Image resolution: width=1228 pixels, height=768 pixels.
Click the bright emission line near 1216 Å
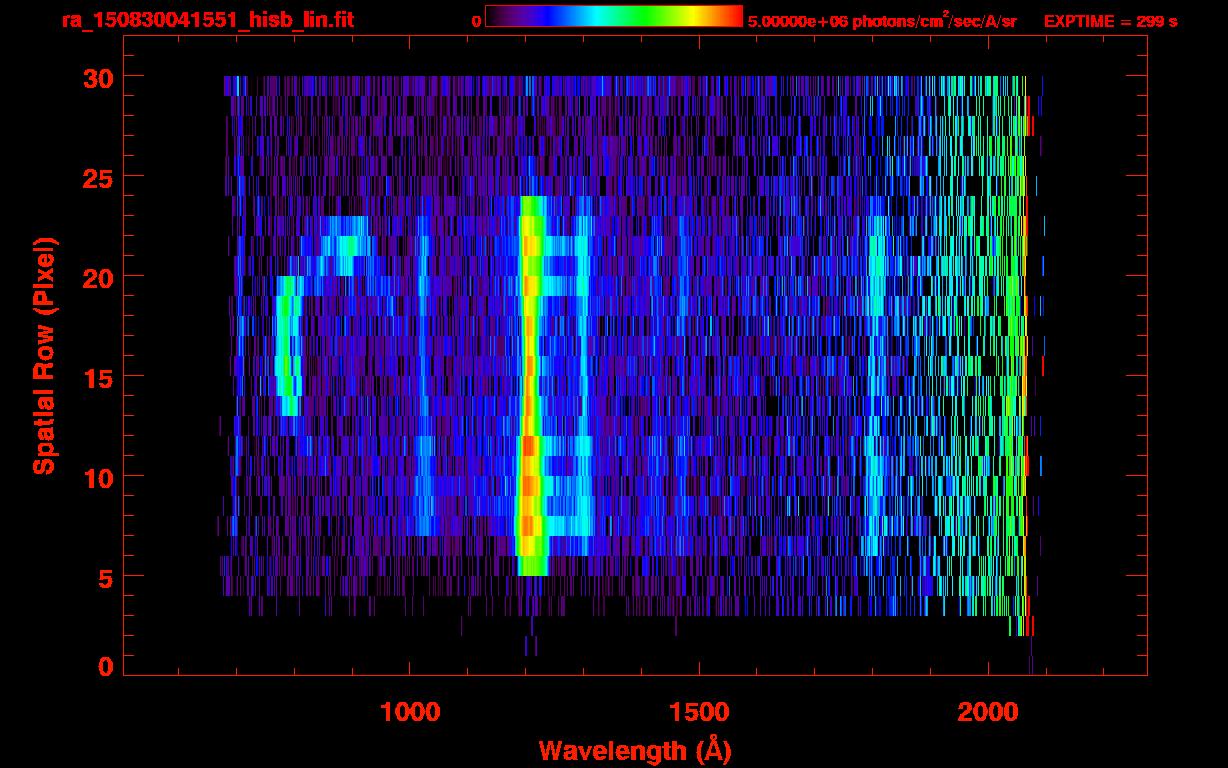click(x=530, y=385)
